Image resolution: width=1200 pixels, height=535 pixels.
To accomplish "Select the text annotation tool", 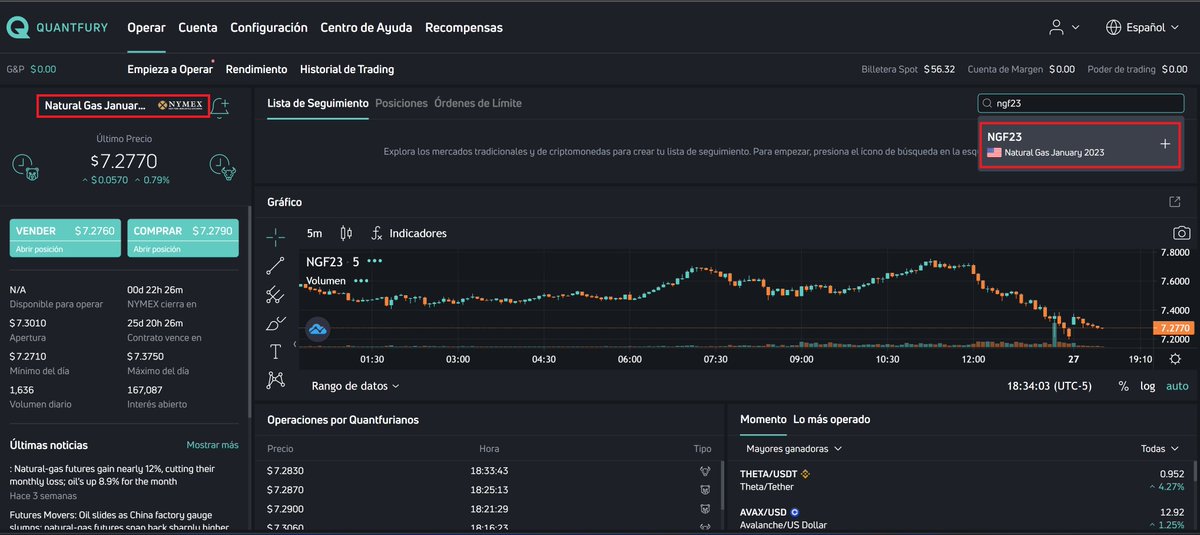I will 276,351.
